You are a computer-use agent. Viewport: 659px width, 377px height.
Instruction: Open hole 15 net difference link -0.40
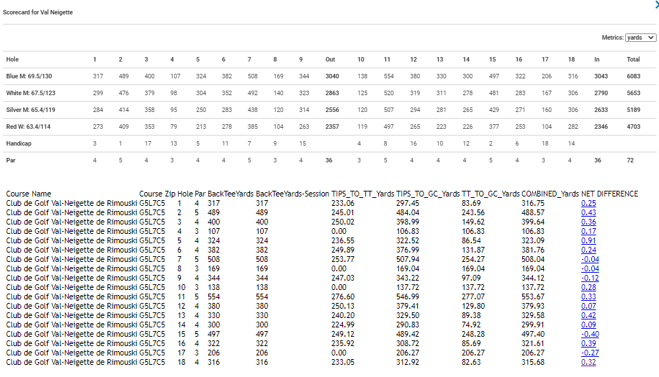(590, 334)
